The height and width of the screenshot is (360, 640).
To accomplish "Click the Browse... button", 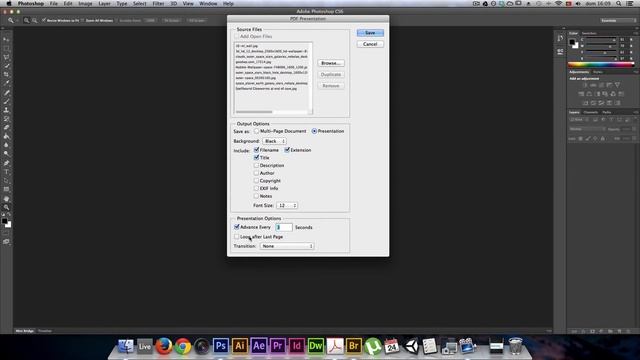I will point(331,63).
